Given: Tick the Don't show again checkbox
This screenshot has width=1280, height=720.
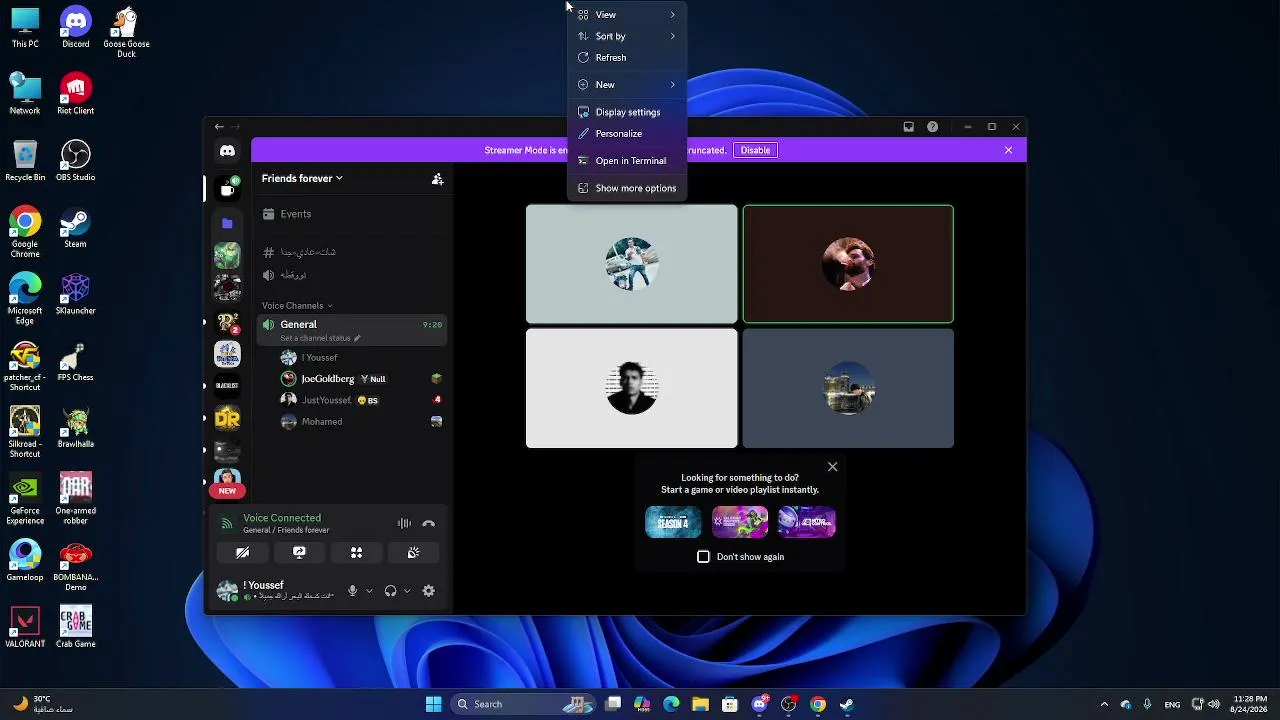Looking at the screenshot, I should (x=703, y=557).
